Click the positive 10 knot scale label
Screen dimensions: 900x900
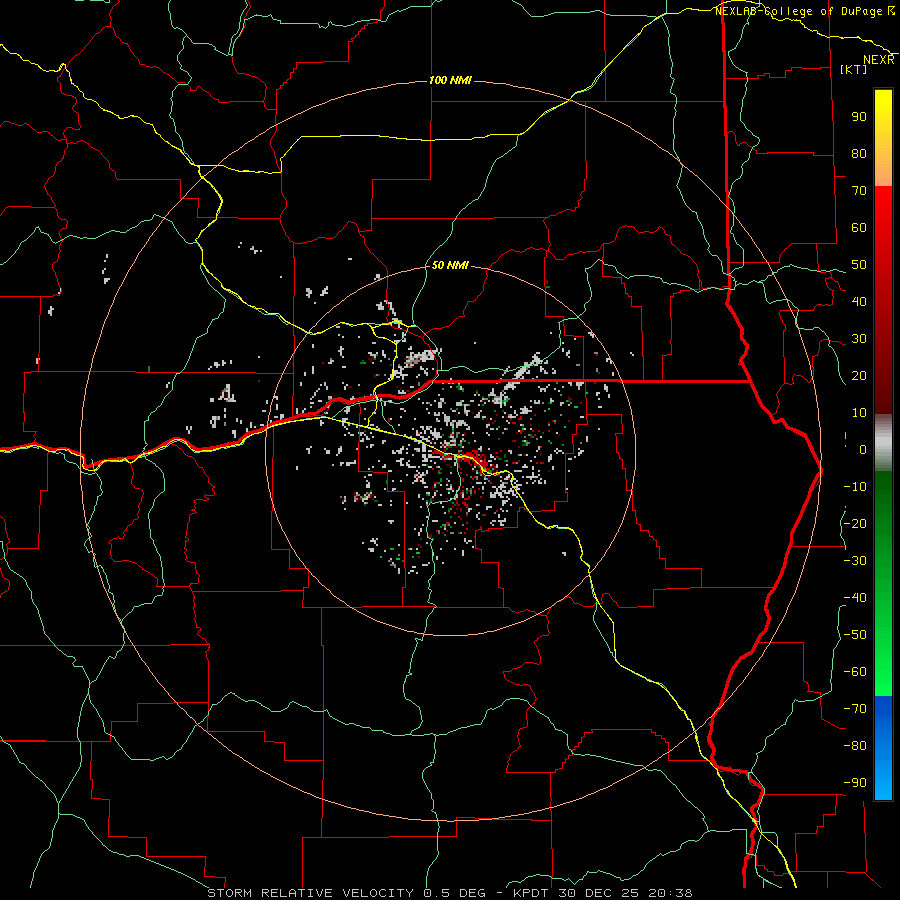click(x=859, y=413)
